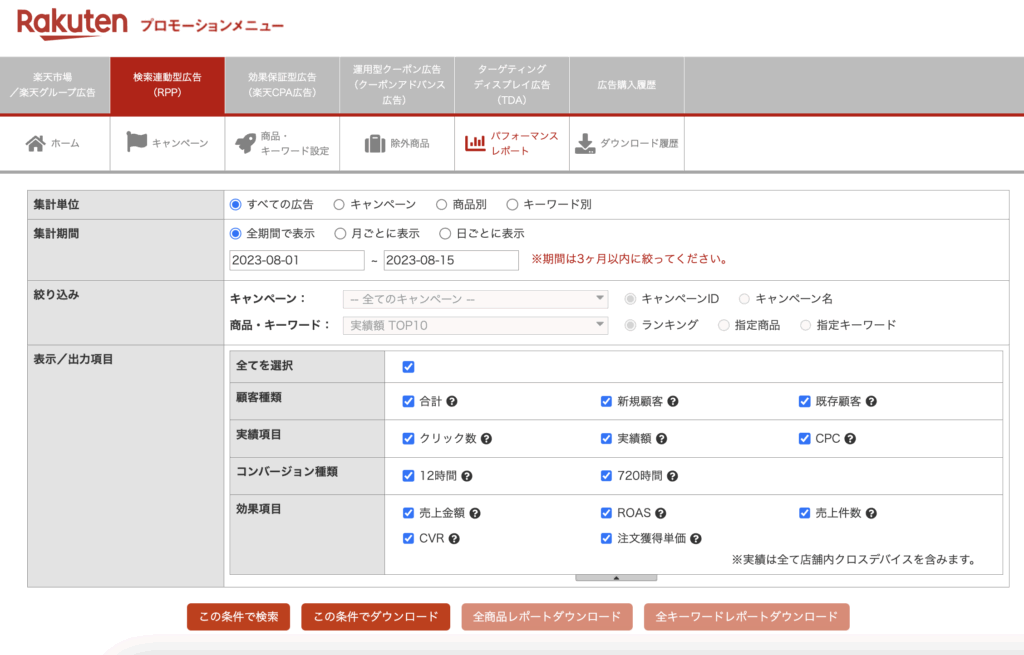Open help icon next to ROAS

[661, 513]
